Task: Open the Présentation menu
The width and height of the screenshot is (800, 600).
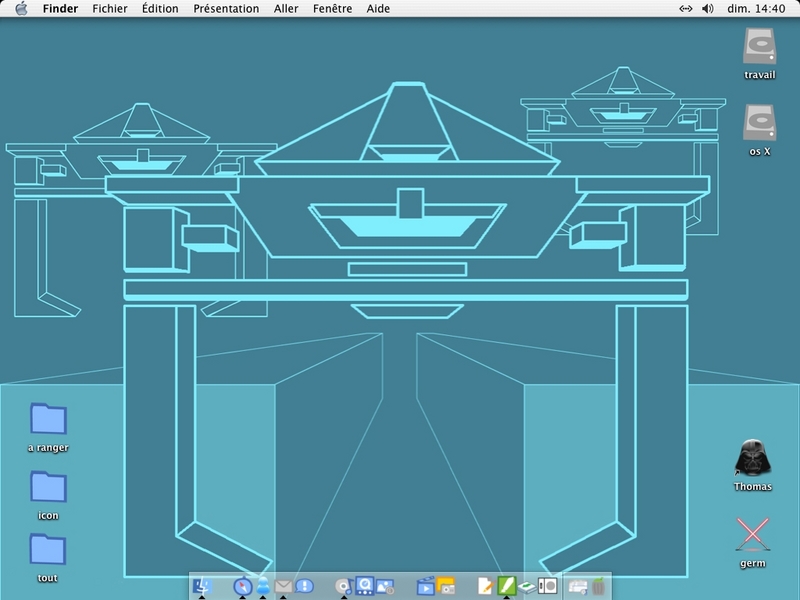Action: [226, 9]
